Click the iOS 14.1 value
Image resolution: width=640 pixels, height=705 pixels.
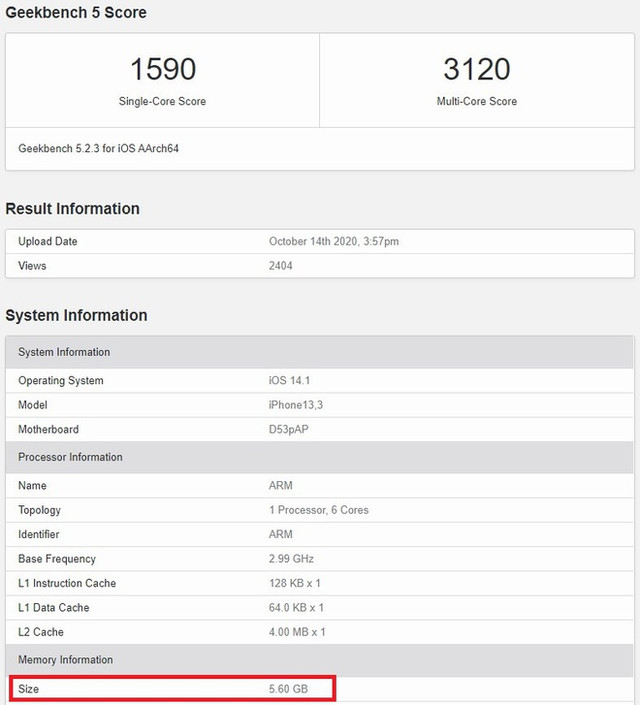(289, 381)
